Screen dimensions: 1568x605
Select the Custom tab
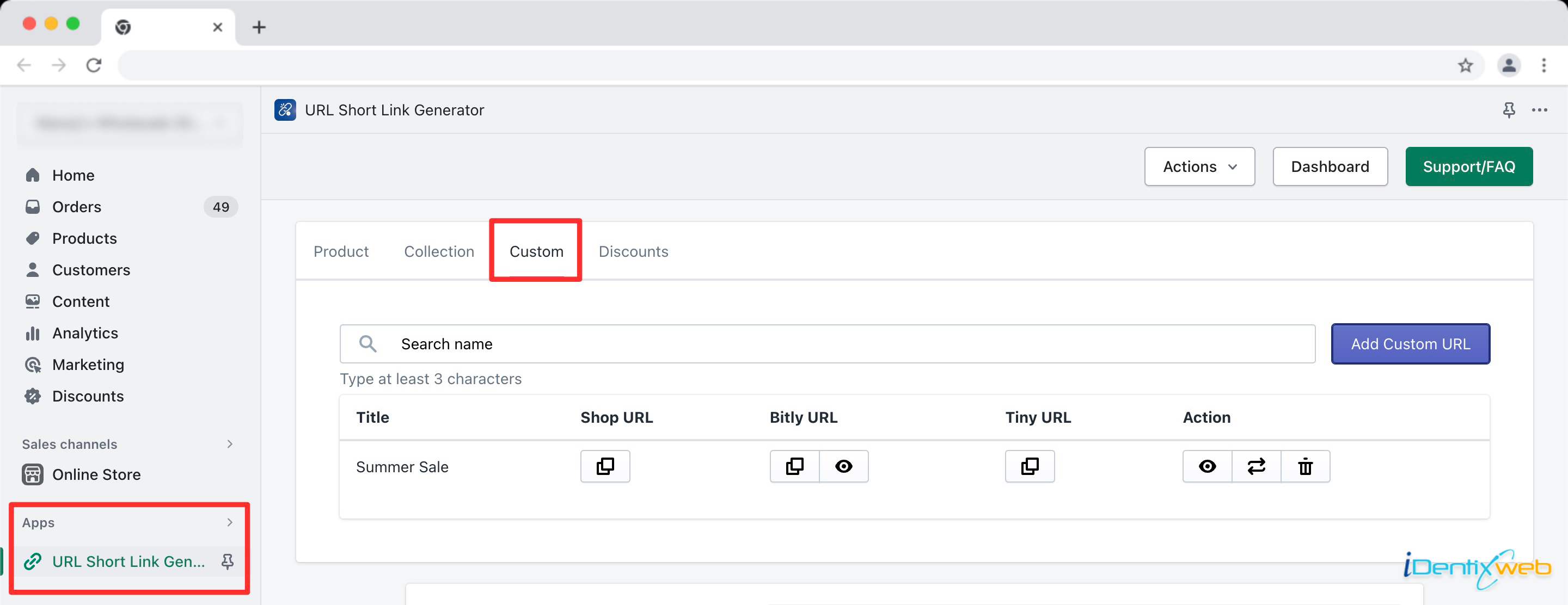pyautogui.click(x=536, y=252)
